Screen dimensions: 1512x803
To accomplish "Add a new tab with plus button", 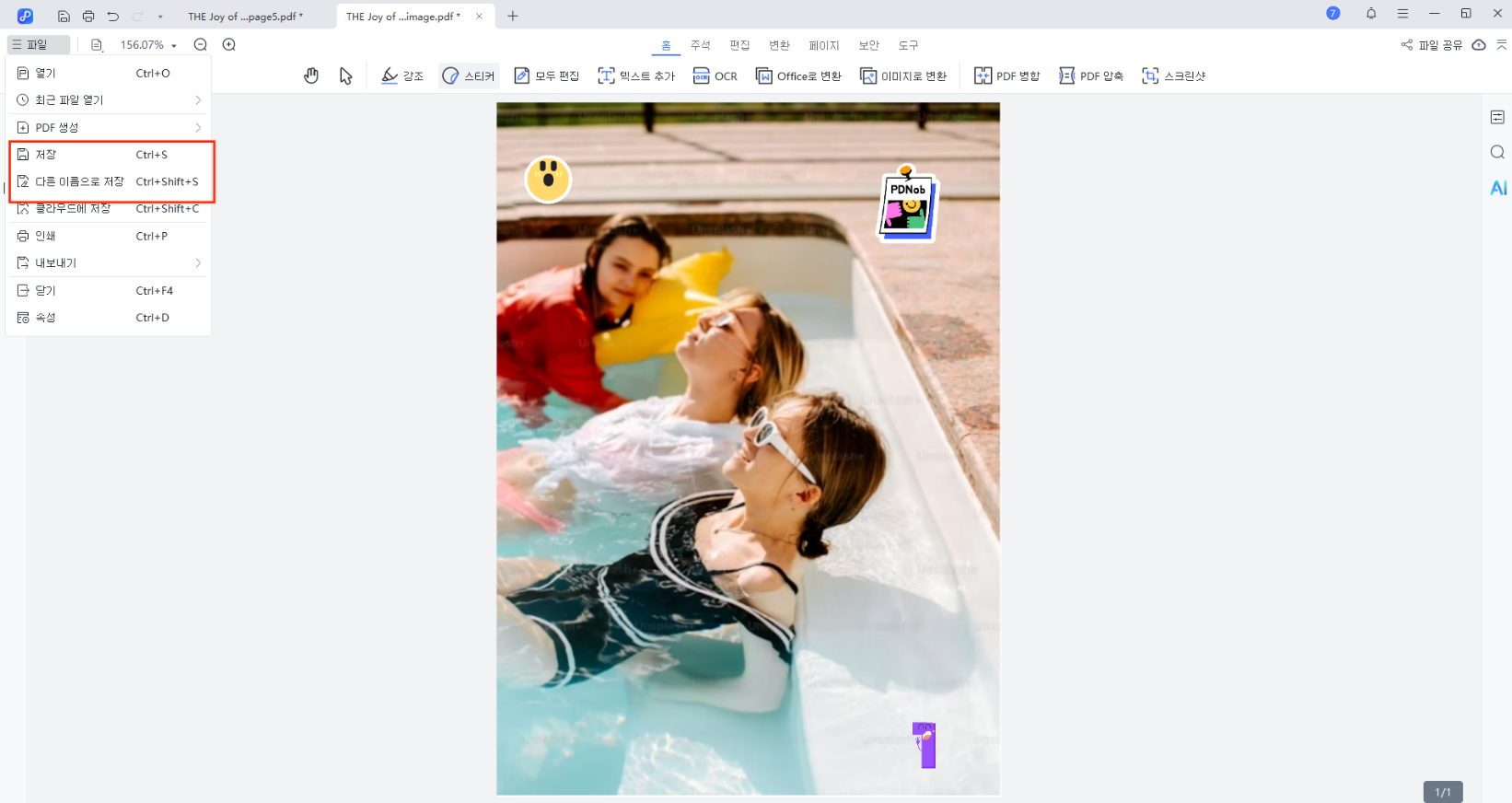I will (x=513, y=16).
